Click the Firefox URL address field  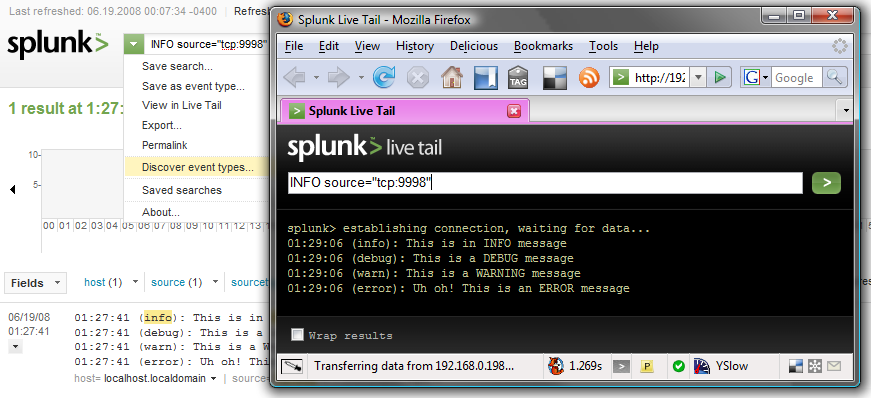(x=660, y=77)
